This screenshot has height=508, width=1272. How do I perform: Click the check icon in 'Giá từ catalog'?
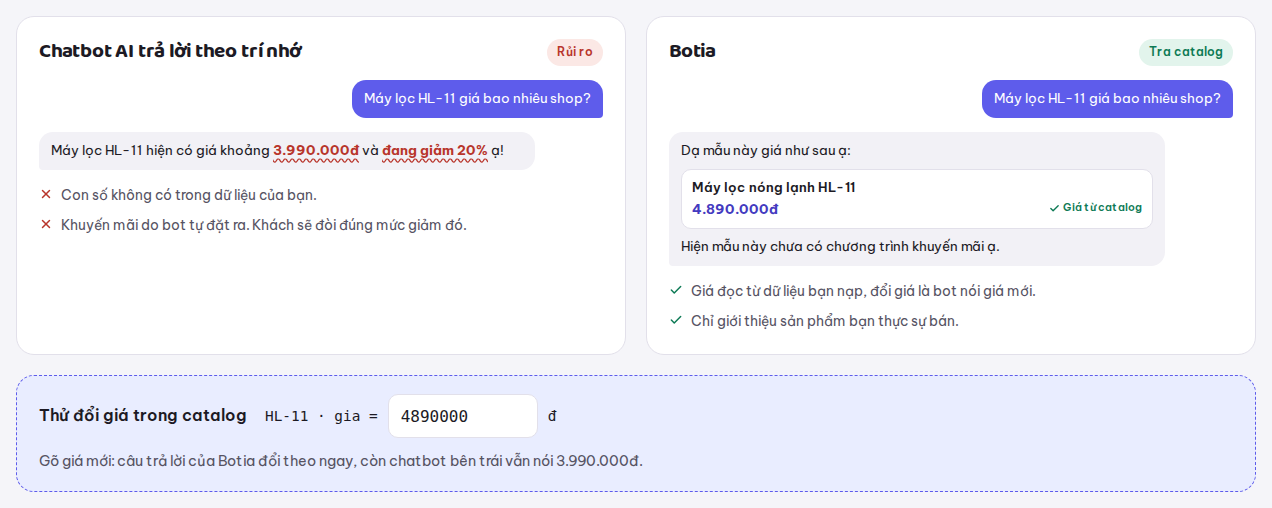[x=1054, y=208]
